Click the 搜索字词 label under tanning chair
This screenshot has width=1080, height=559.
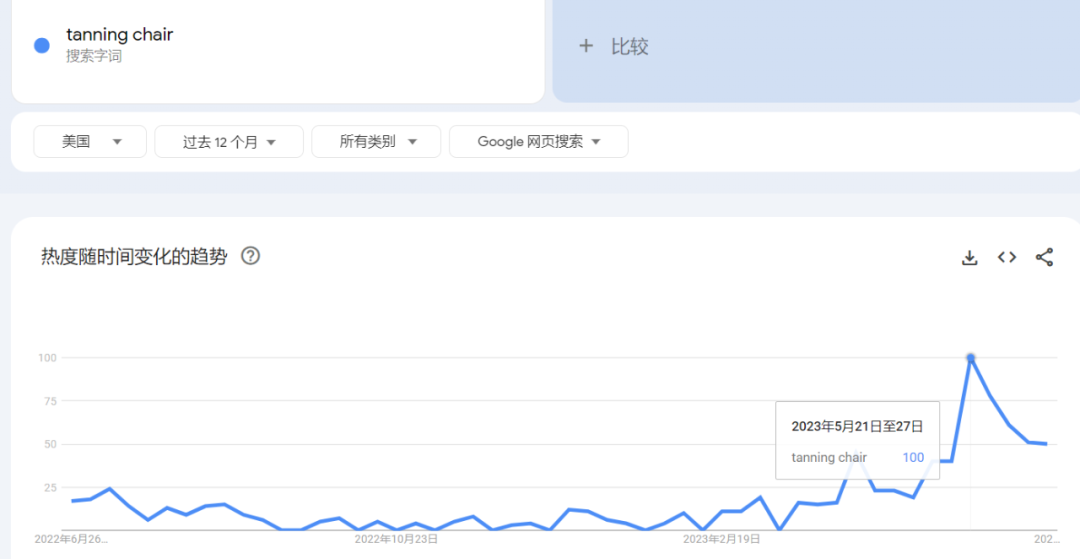pyautogui.click(x=94, y=57)
